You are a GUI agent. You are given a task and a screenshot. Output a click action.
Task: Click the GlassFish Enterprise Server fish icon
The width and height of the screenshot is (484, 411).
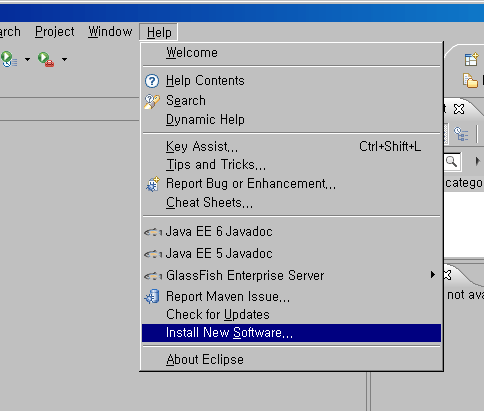tap(153, 276)
